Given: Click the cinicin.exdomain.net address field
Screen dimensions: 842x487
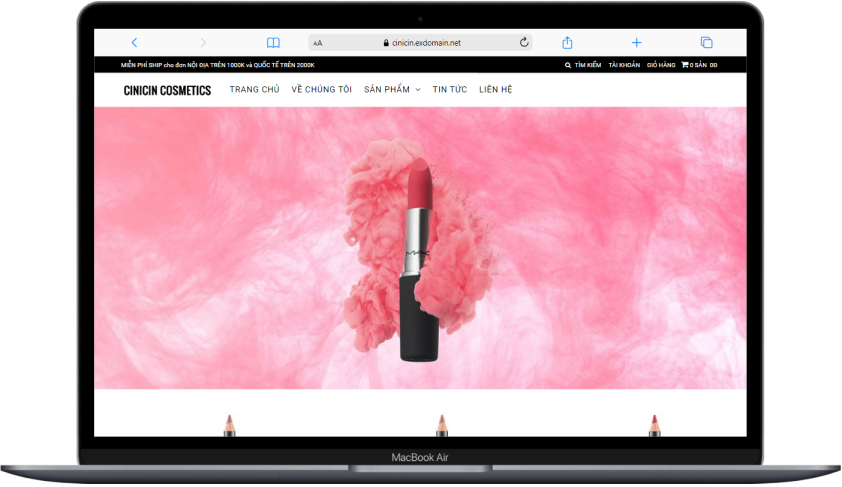Looking at the screenshot, I should (x=420, y=42).
